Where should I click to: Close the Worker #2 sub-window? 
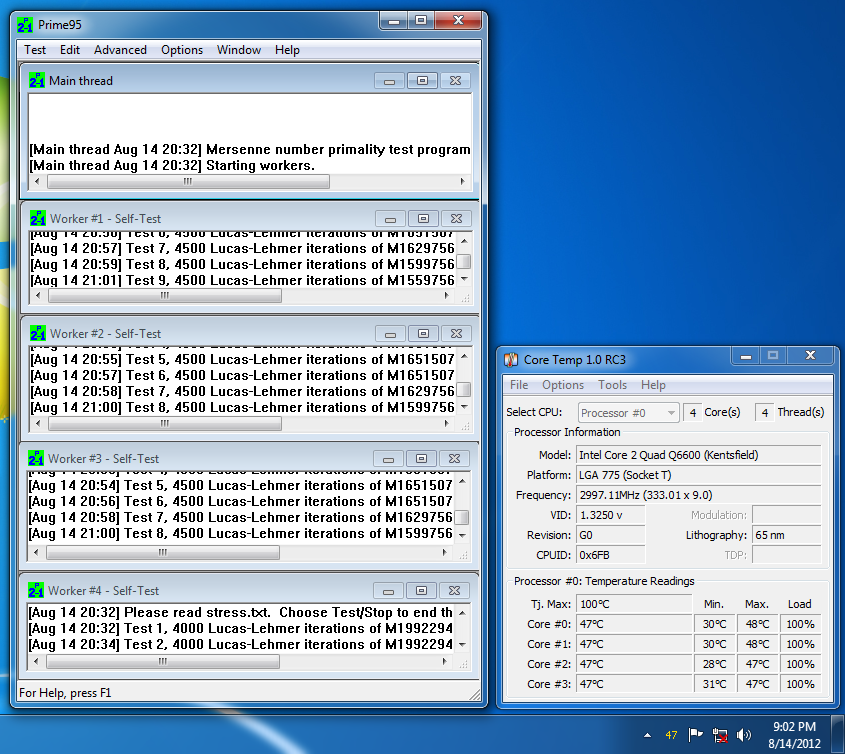(456, 334)
